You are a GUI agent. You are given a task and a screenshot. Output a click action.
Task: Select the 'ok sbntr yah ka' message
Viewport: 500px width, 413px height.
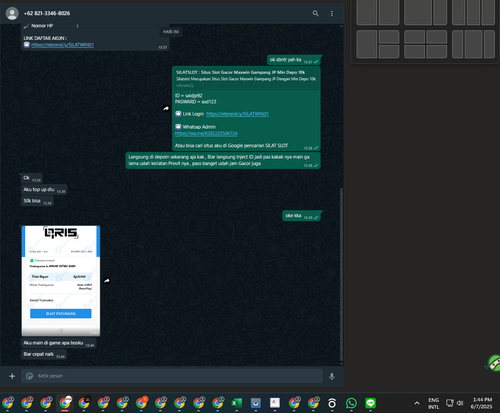click(295, 60)
